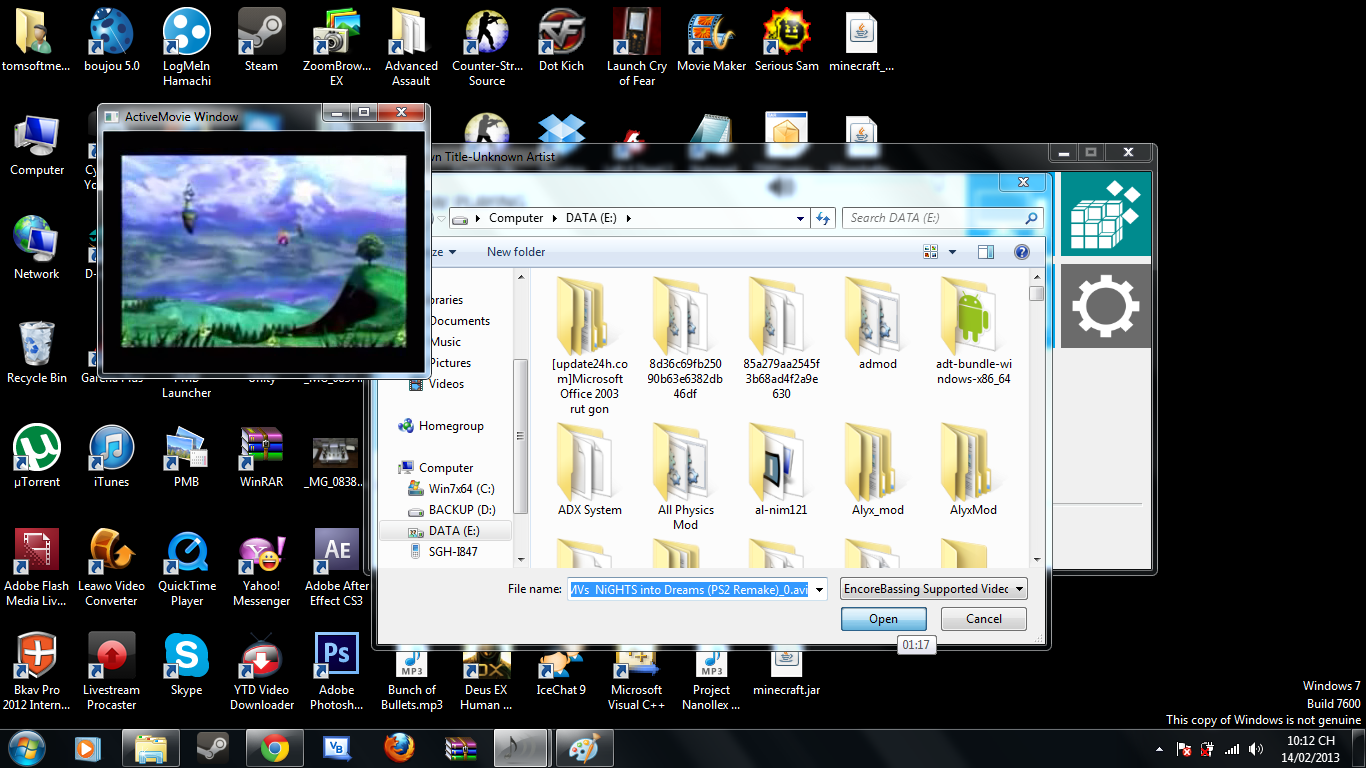1366x768 pixels.
Task: Open the Movie Maker desktop shortcut
Action: pos(711,41)
